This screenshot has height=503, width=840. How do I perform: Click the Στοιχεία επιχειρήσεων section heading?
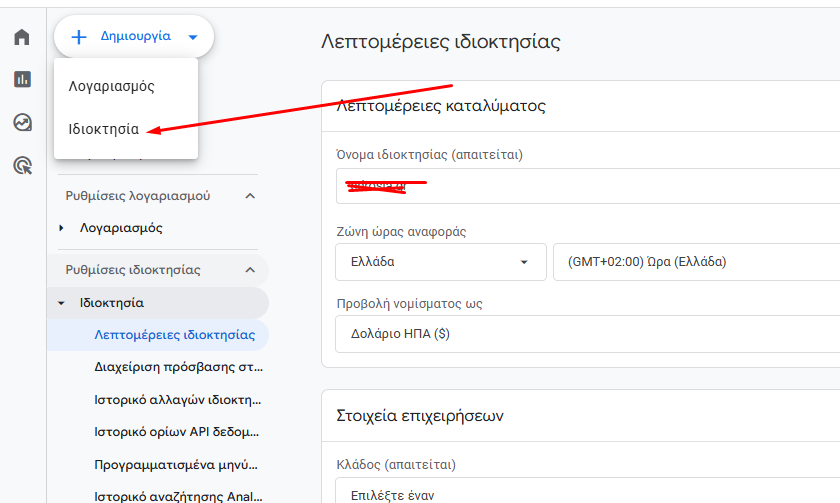[x=419, y=416]
